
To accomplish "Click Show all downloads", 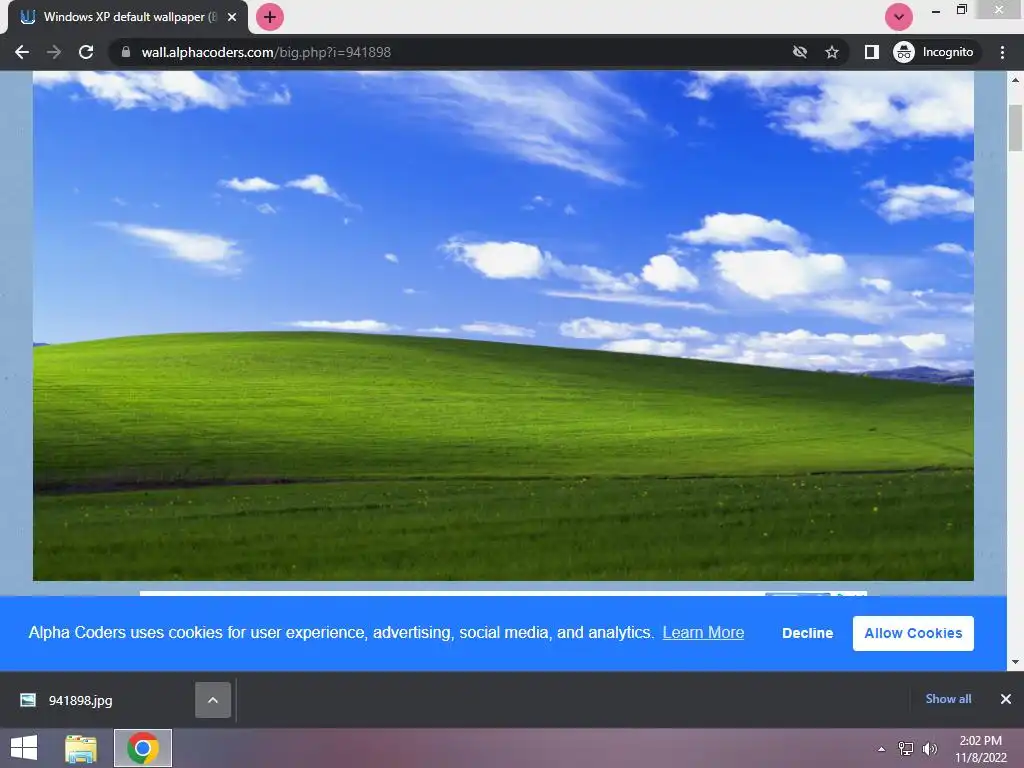I will click(x=948, y=699).
